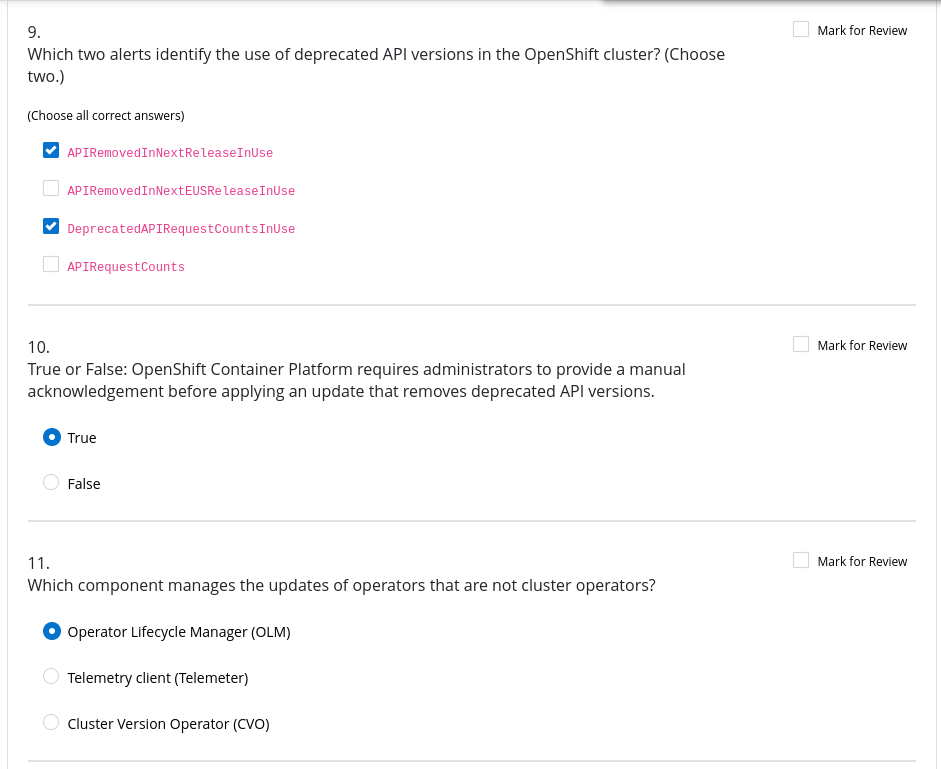Click the DeprecatedAPIRequestCountsInUse answer label text

click(181, 229)
